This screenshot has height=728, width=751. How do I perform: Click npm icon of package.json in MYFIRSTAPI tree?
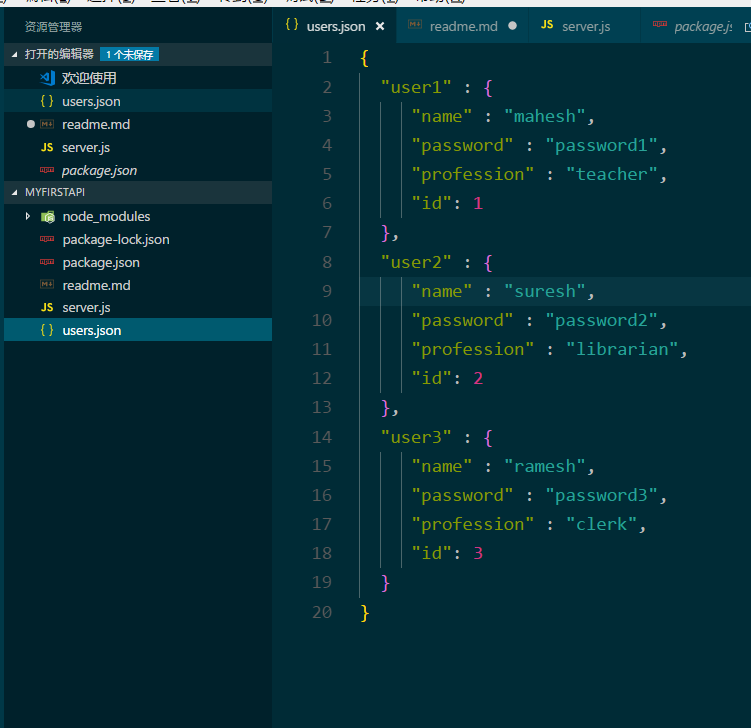coord(47,262)
